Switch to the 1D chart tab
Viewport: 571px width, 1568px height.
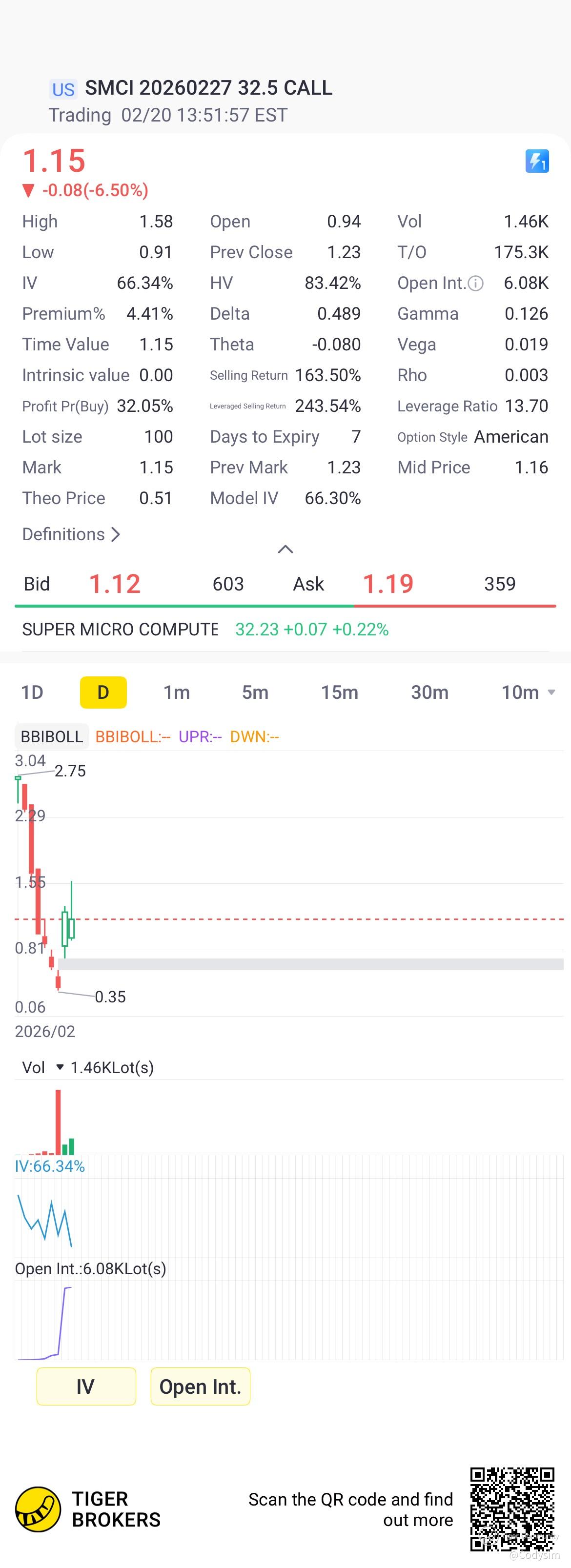point(32,692)
